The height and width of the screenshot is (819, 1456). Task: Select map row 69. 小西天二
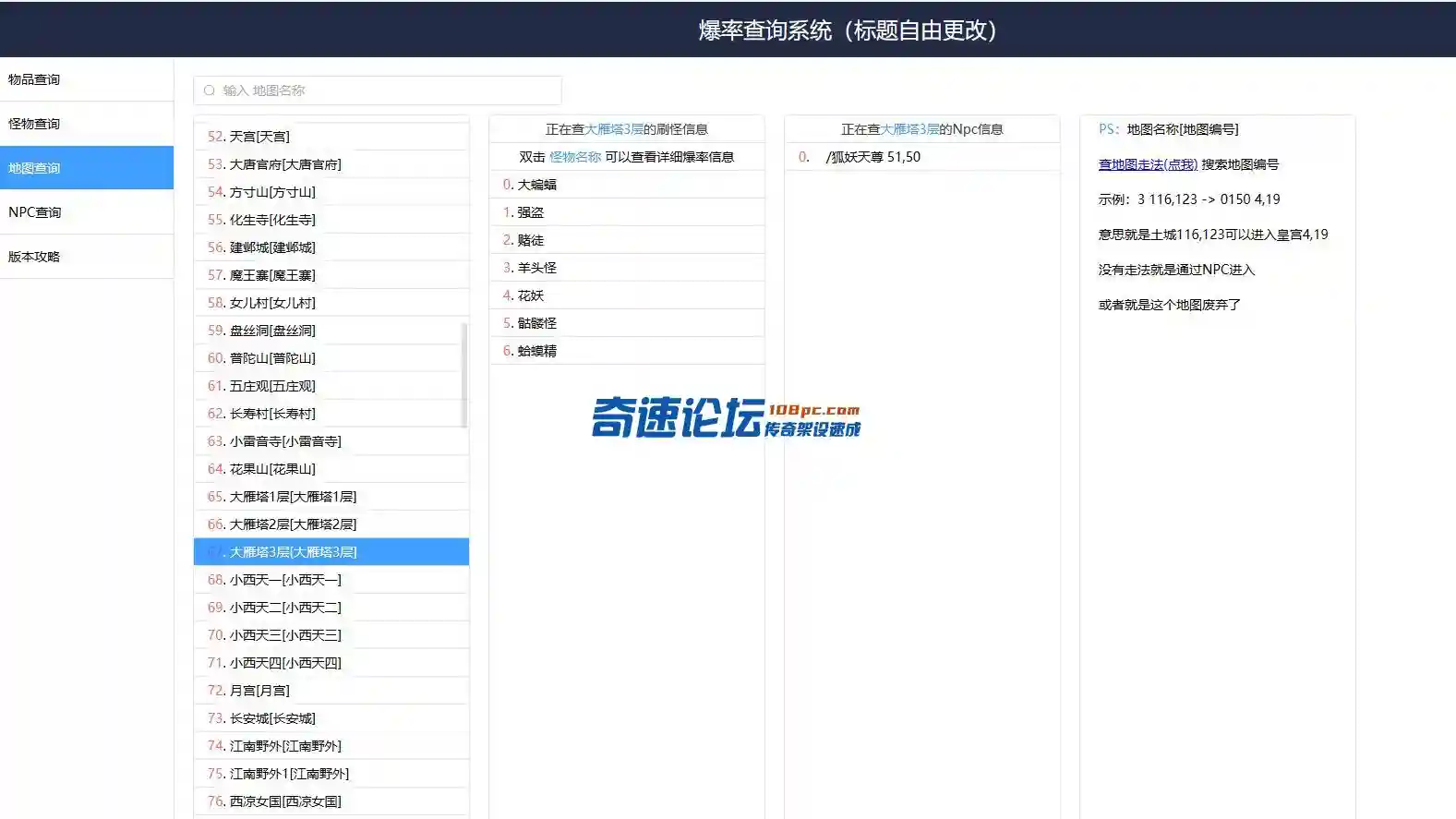(331, 608)
